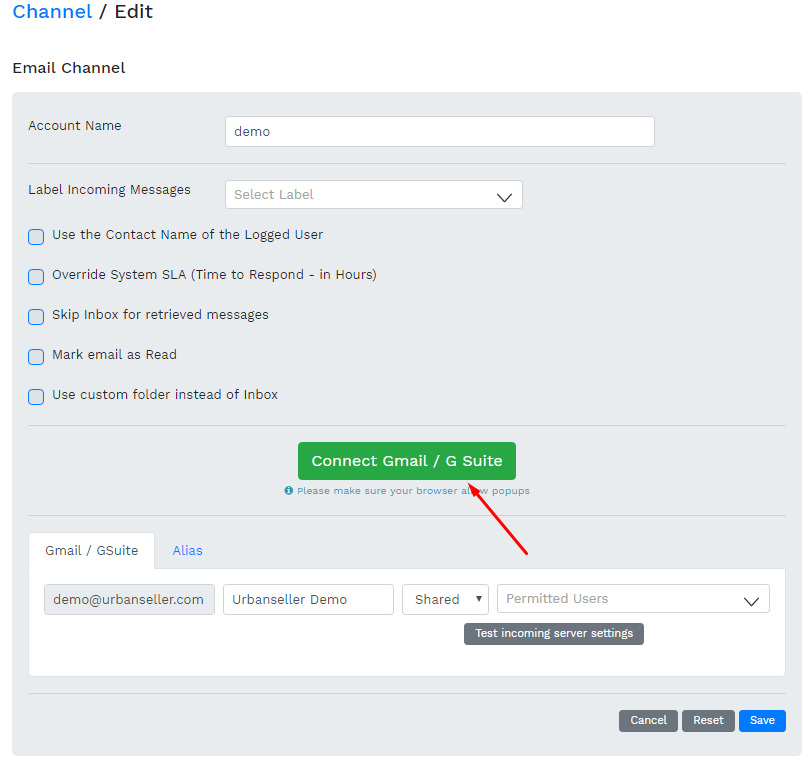The image size is (803, 759).
Task: Click the Connect Gmail / G Suite button
Action: click(x=406, y=461)
